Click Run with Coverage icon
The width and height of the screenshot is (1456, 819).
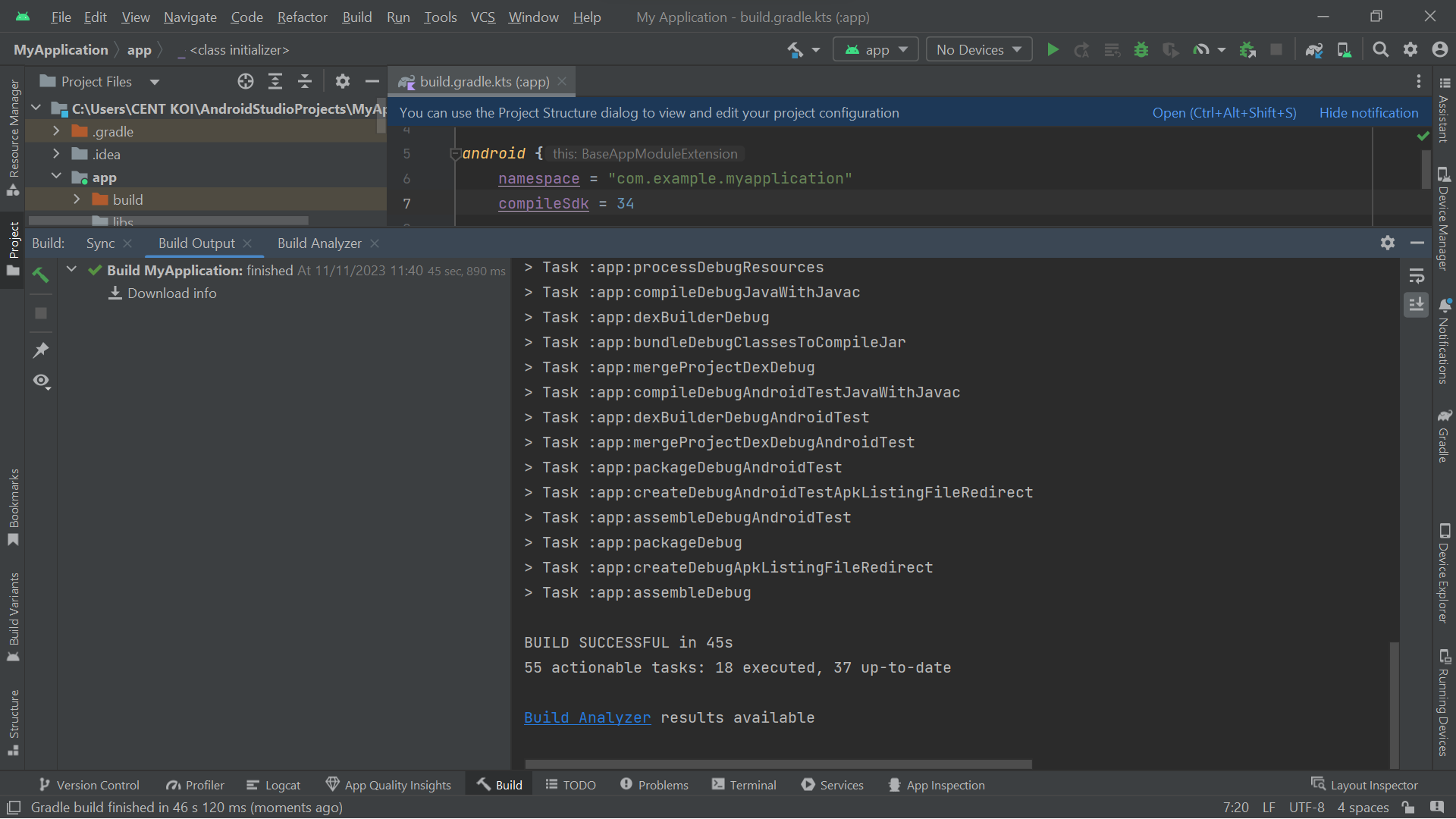(x=1171, y=50)
